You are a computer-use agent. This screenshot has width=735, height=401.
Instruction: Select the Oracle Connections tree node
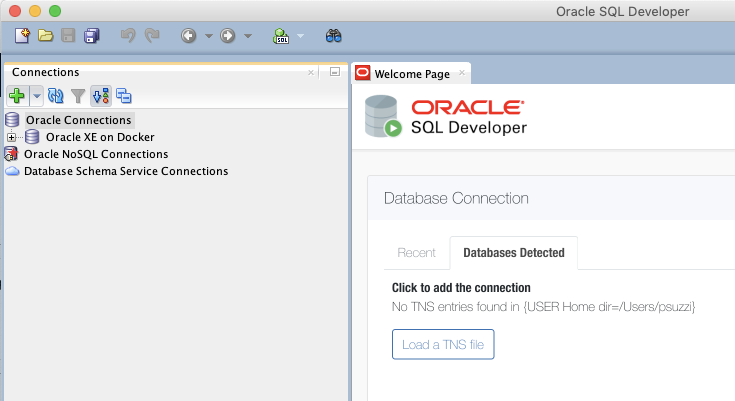coord(79,120)
